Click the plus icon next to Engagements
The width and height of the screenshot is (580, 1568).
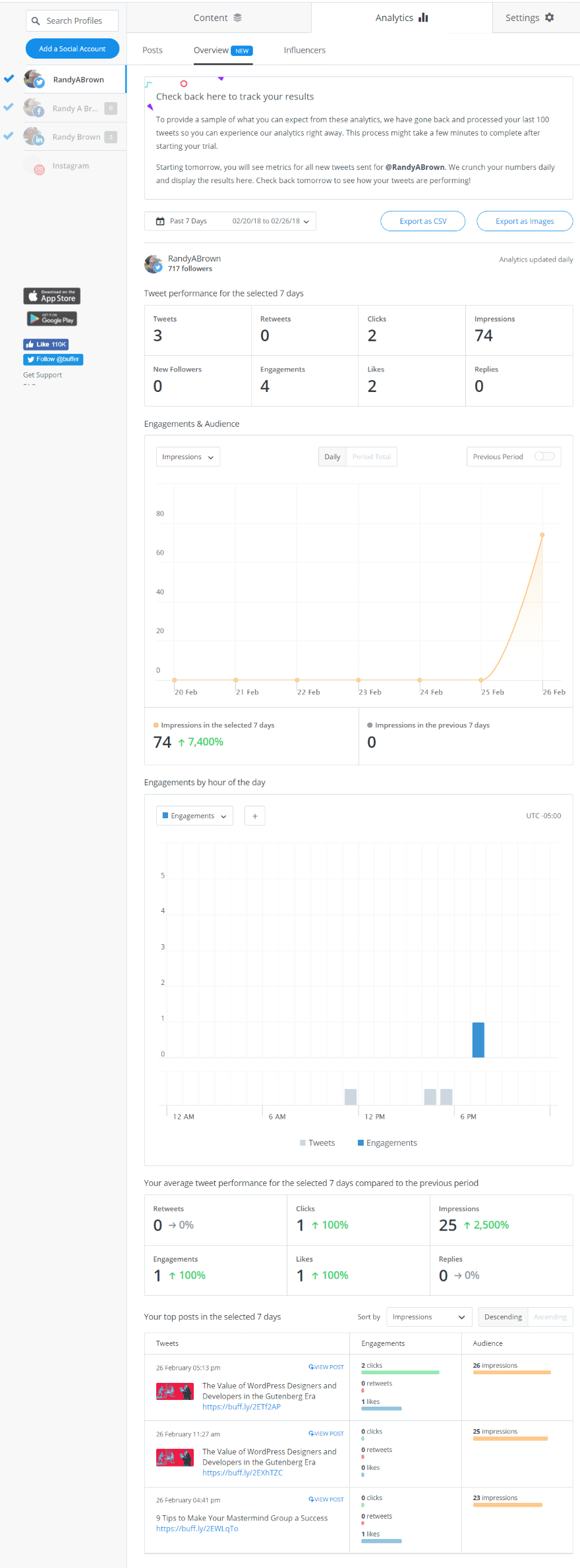254,816
